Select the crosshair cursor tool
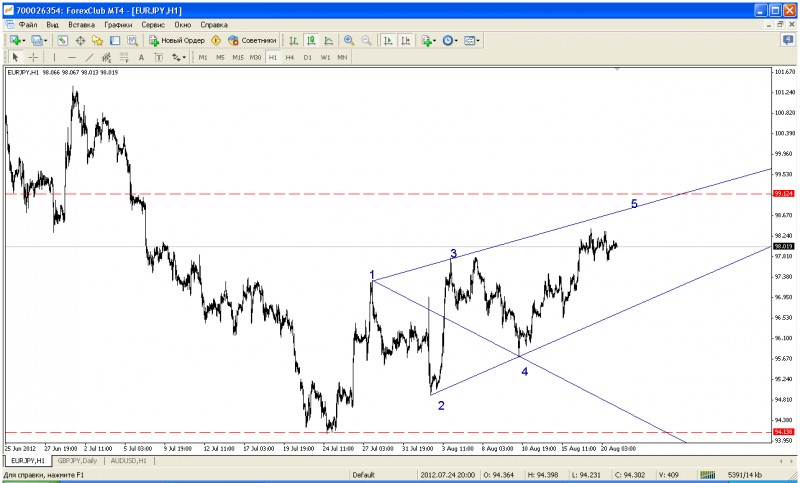800x483 pixels. (33, 58)
